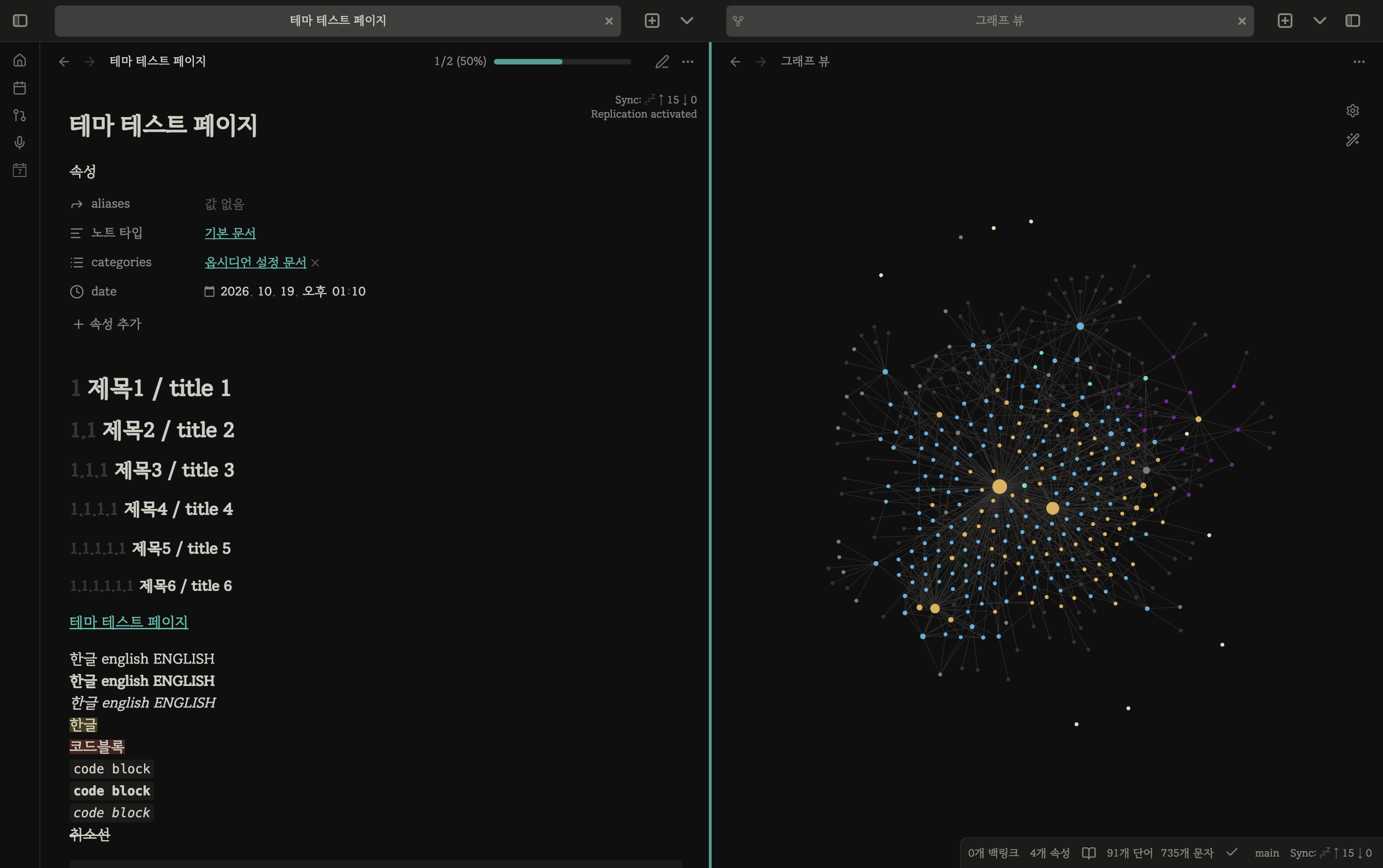Open the date picker calendar icon
Viewport: 1383px width, 868px height.
pos(209,292)
